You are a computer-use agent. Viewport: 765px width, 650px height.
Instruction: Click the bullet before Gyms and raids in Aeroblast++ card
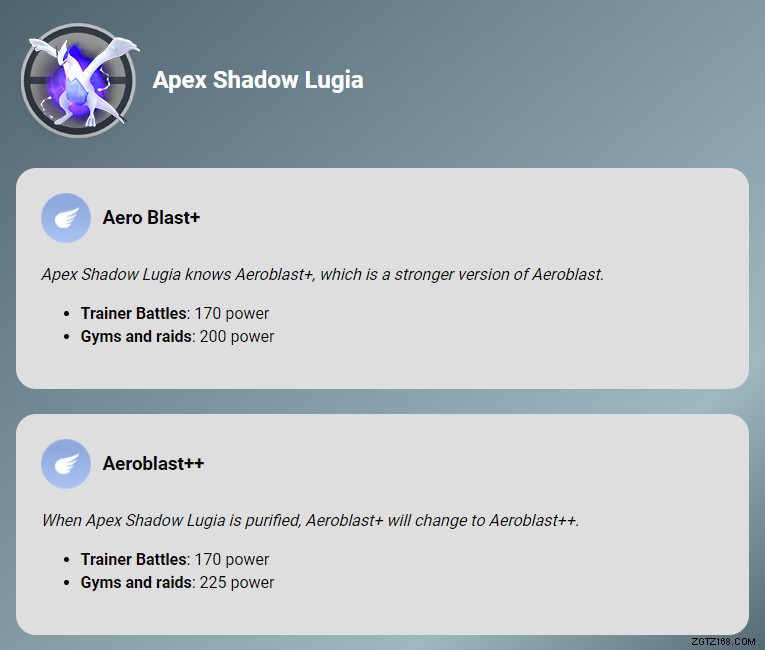pos(67,583)
